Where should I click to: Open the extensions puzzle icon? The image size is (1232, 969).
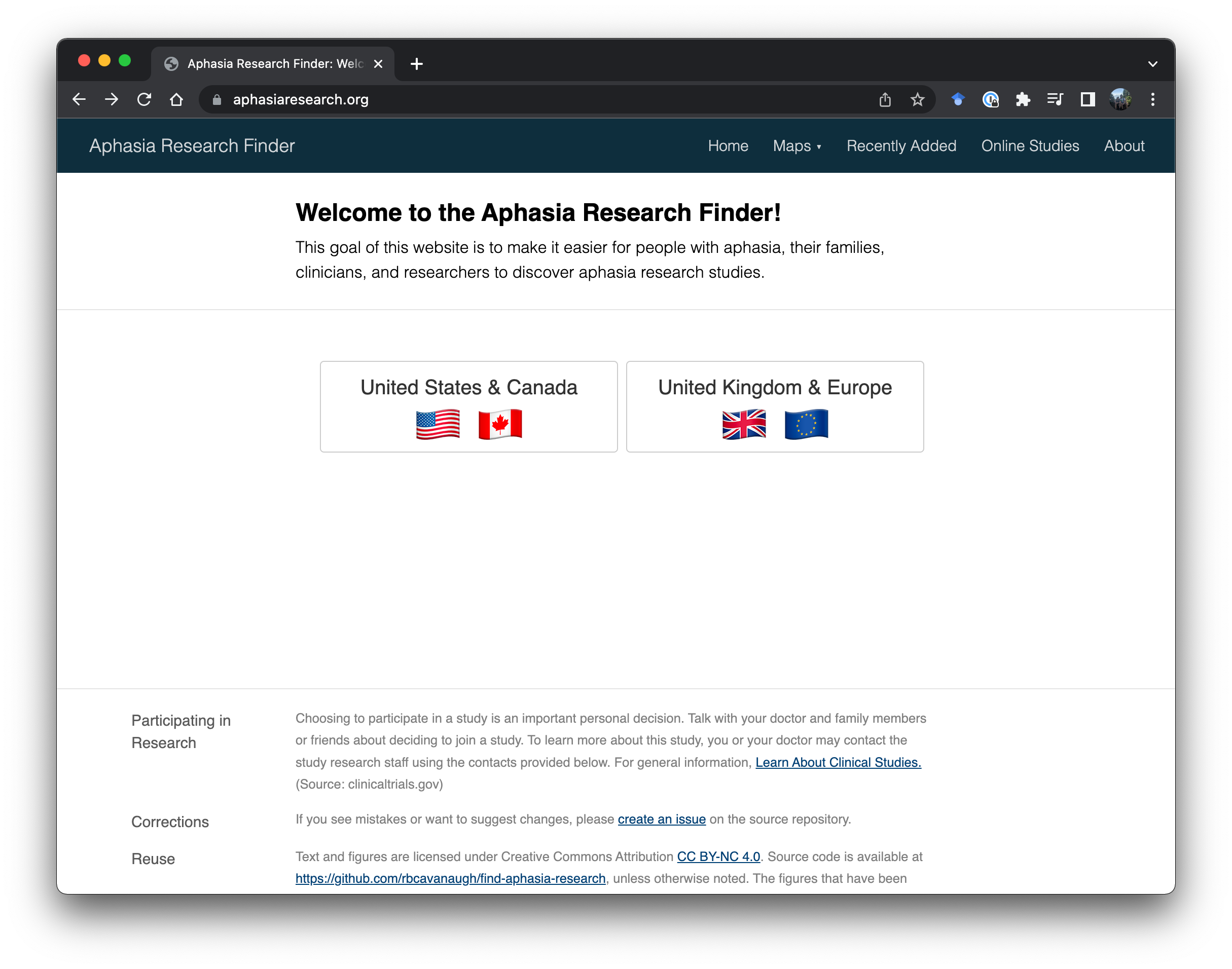pos(1023,99)
